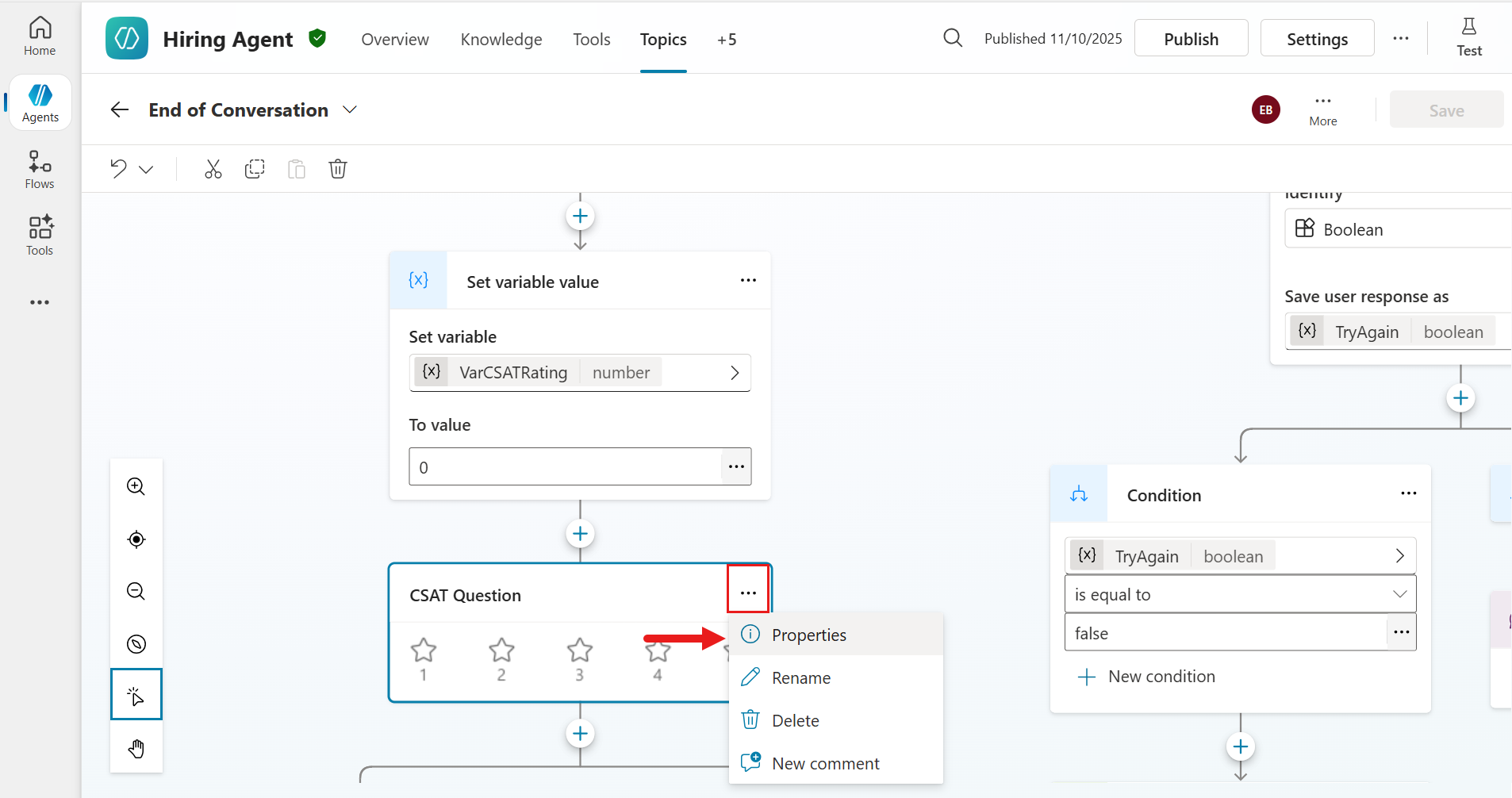Select the 3-star CSAT rating
The height and width of the screenshot is (798, 1512).
point(580,652)
